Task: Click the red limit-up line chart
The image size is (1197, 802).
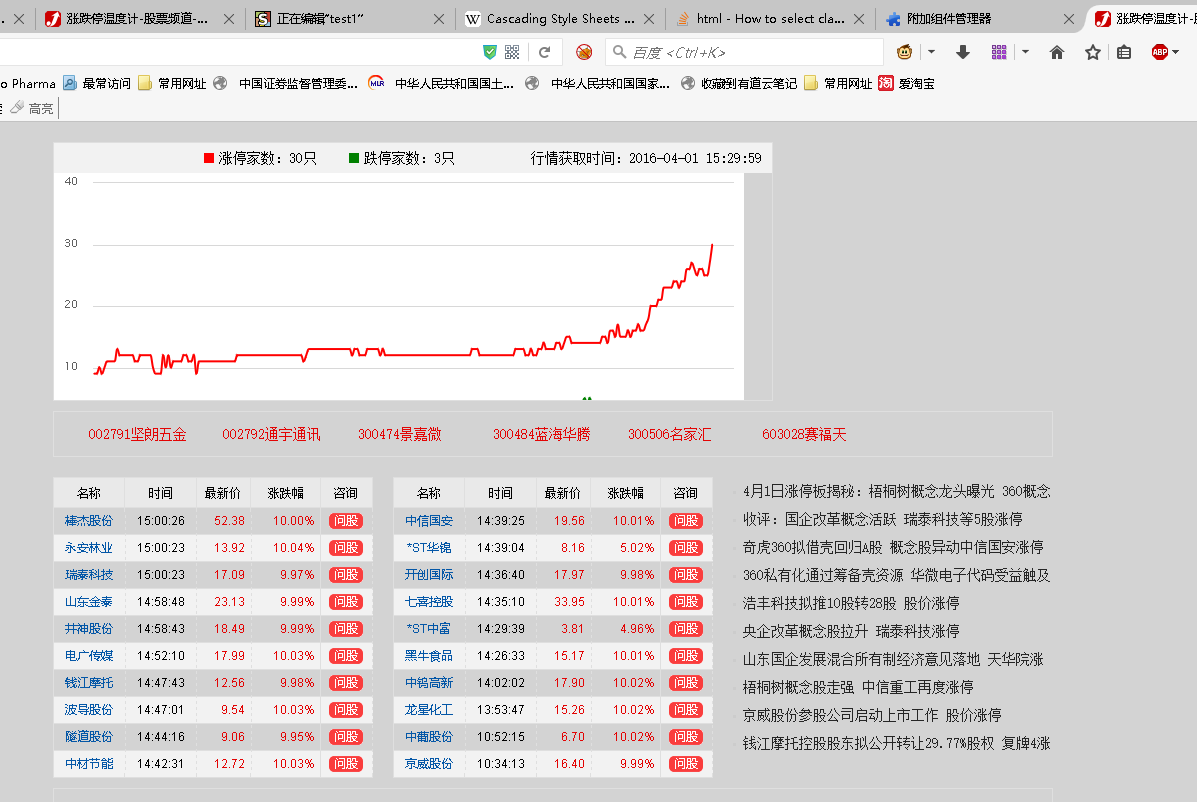Action: pos(403,309)
